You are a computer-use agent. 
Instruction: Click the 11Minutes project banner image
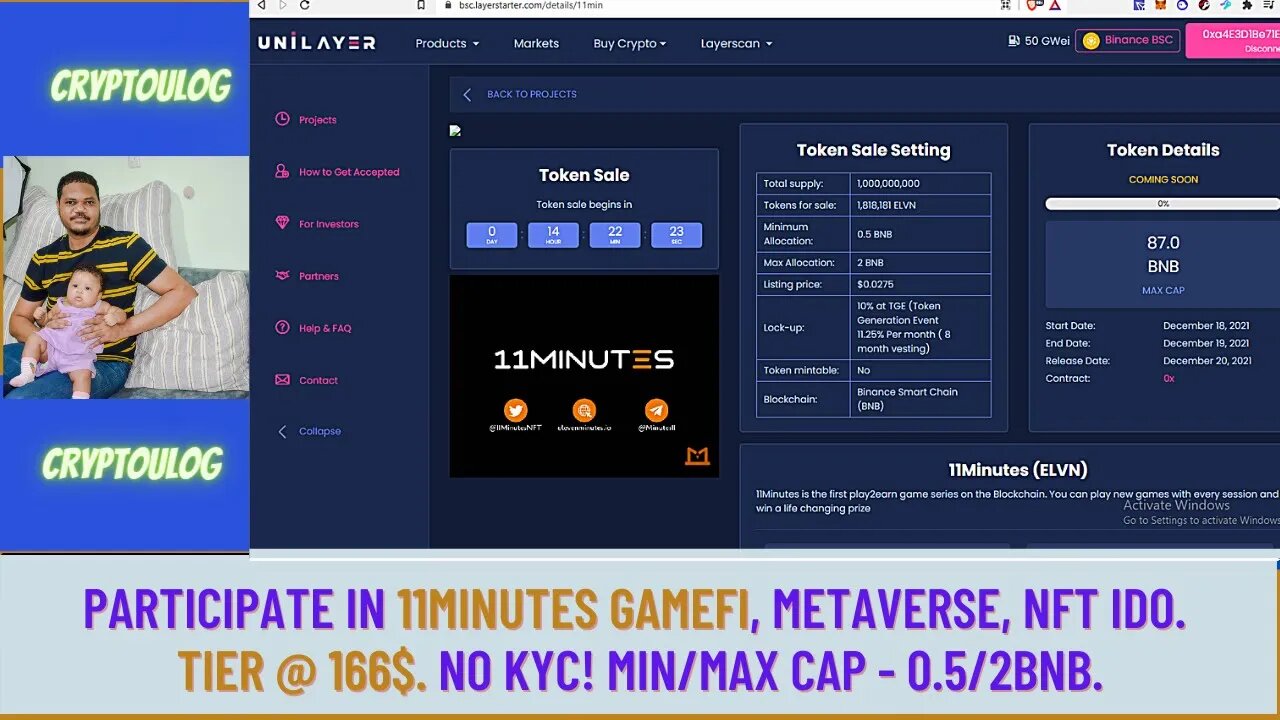point(584,376)
